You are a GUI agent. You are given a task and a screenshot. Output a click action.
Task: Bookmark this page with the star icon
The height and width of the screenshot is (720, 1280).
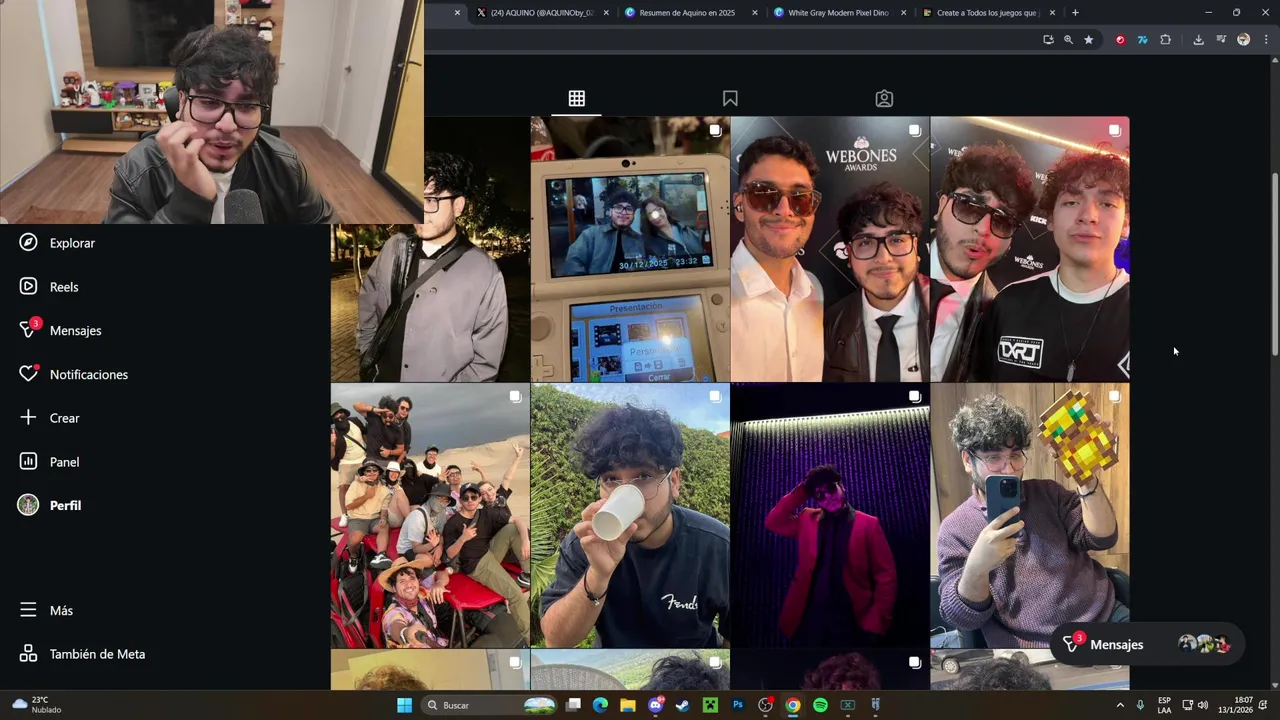tap(1089, 40)
